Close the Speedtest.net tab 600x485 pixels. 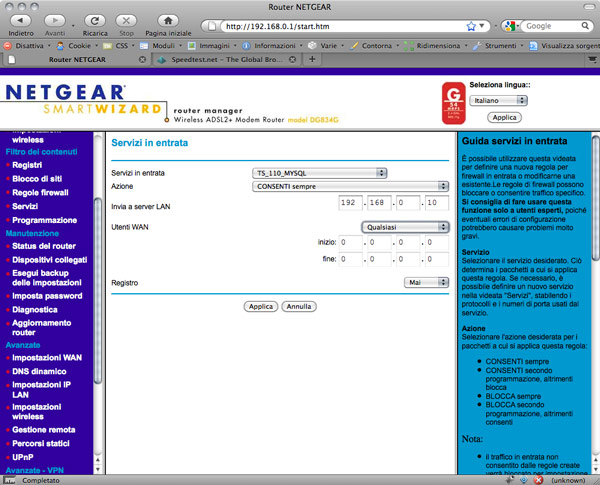(x=292, y=60)
